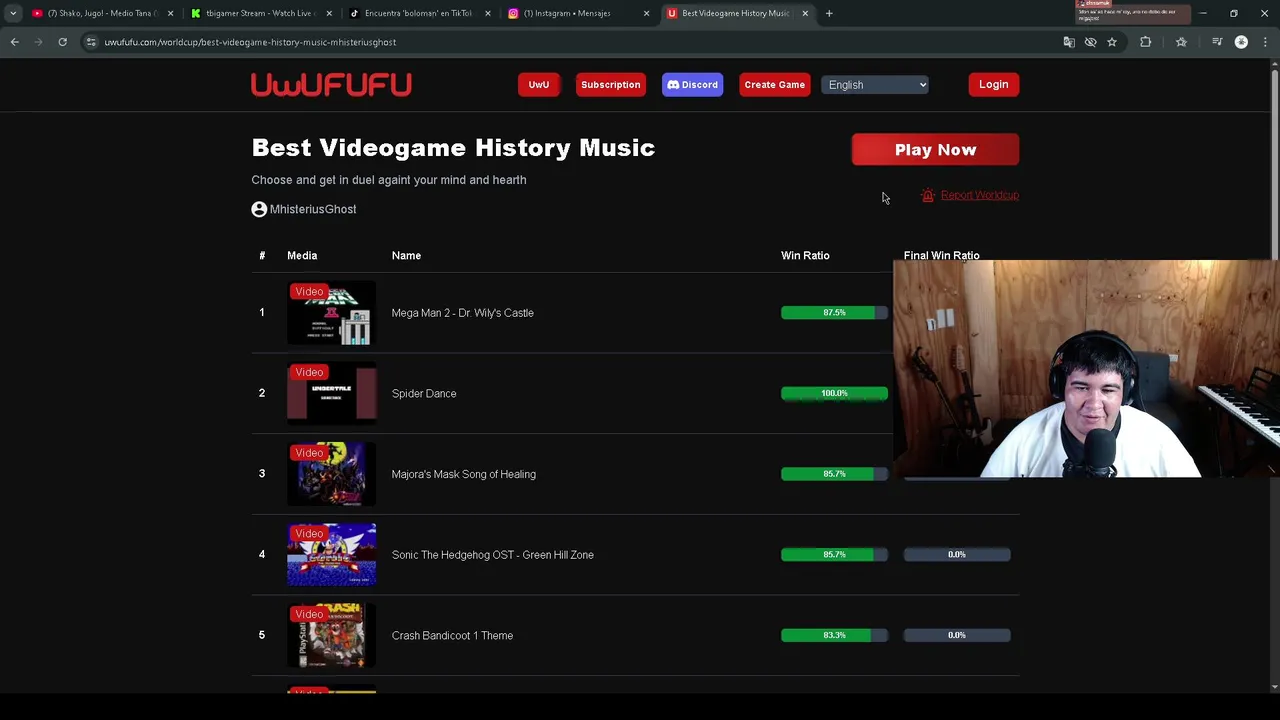This screenshot has width=1280, height=720.
Task: Click the author user avatar icon
Action: tap(259, 209)
